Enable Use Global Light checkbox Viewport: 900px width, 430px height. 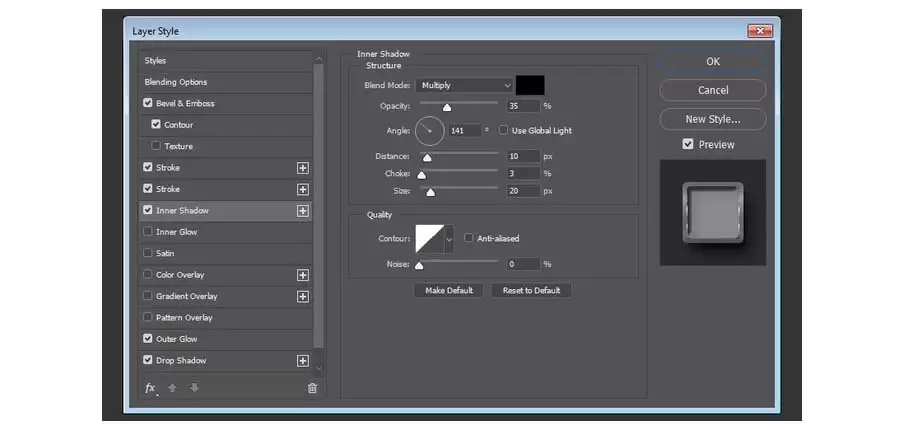click(x=503, y=130)
